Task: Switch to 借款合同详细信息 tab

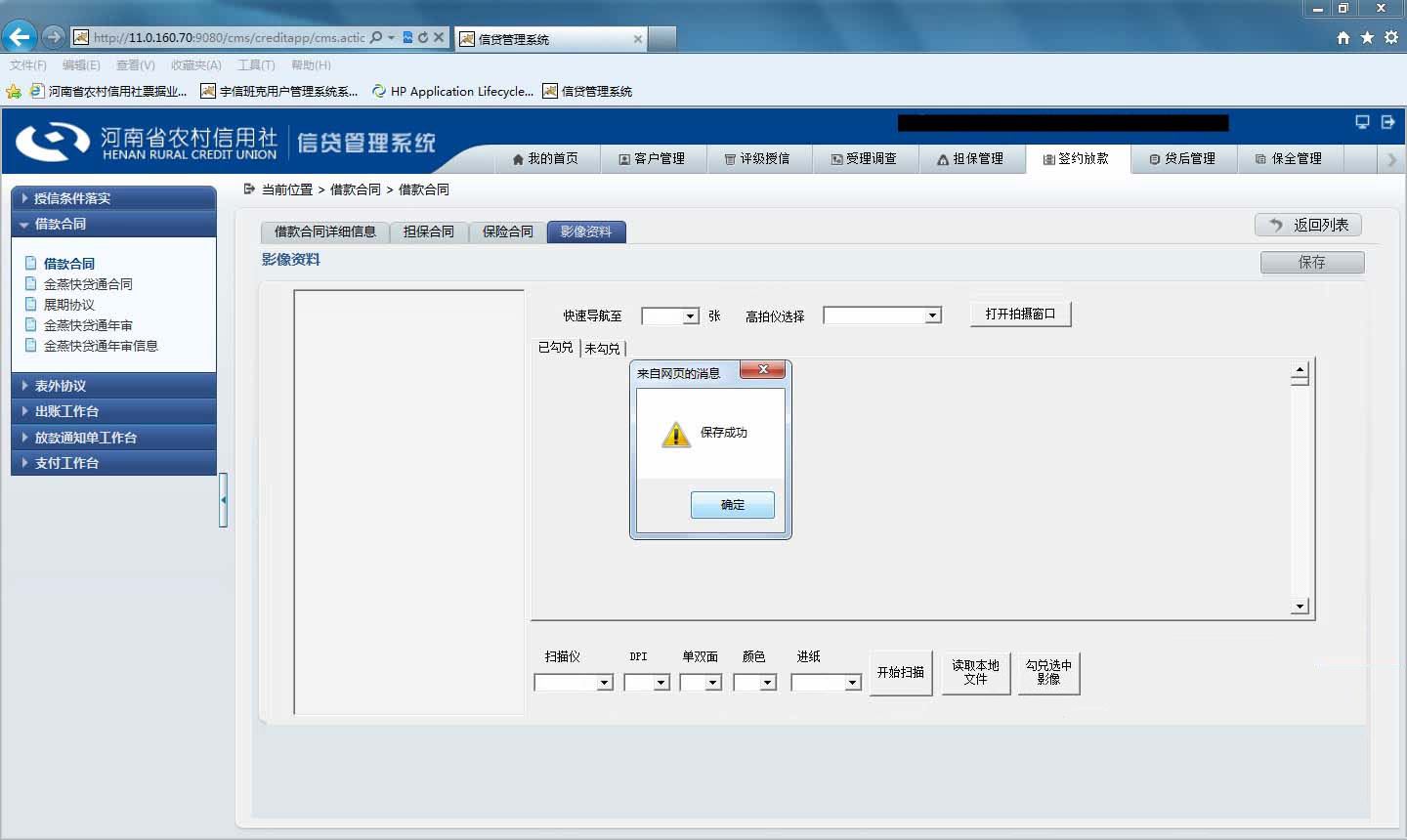Action: (x=325, y=231)
